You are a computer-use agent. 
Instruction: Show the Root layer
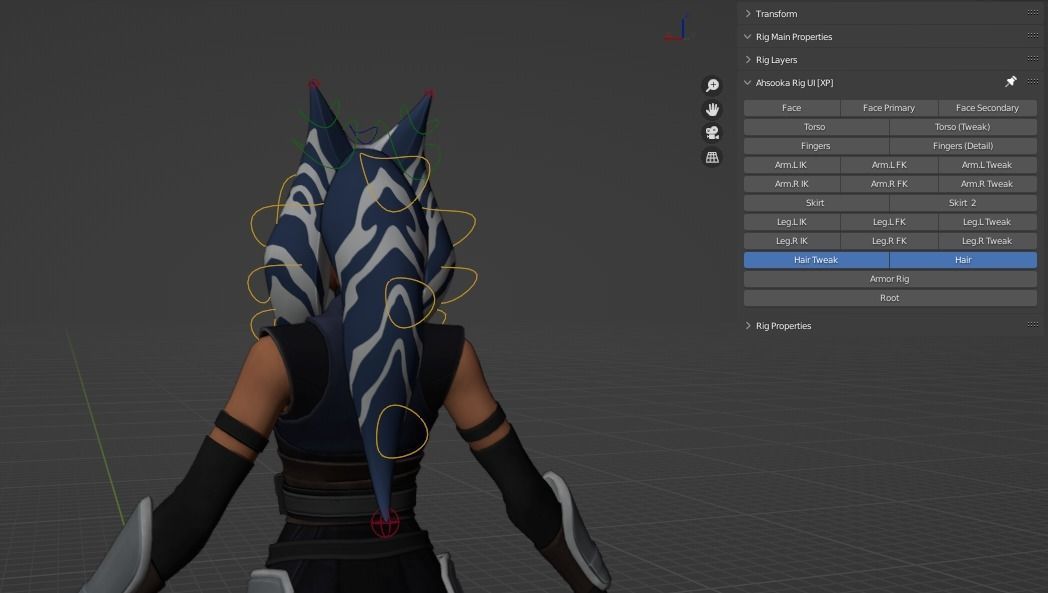coord(890,298)
